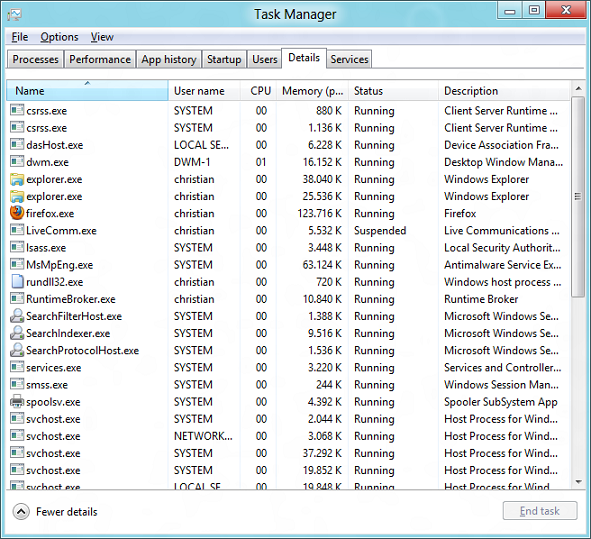Switch to the Users tab
Viewport: 591px width, 539px height.
coord(265,60)
